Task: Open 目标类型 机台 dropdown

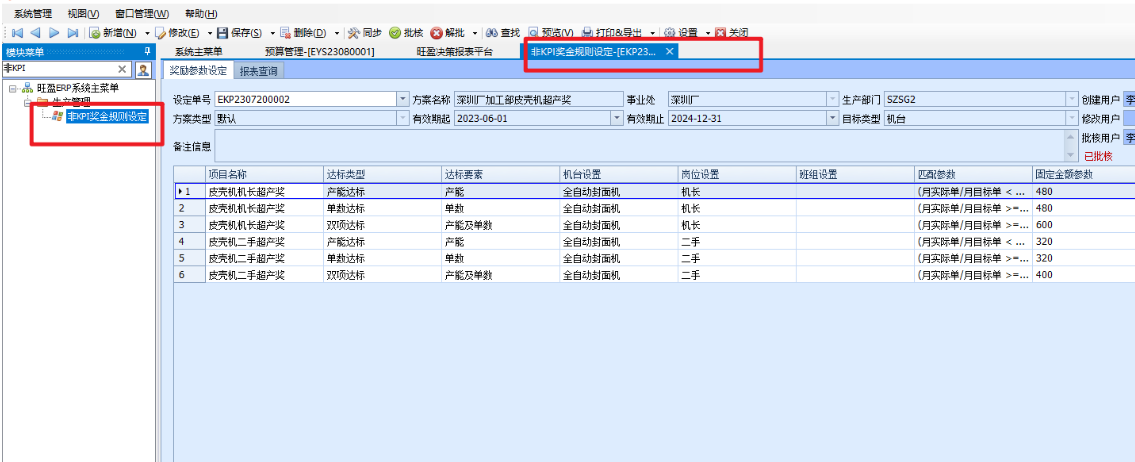Action: pyautogui.click(x=1071, y=119)
